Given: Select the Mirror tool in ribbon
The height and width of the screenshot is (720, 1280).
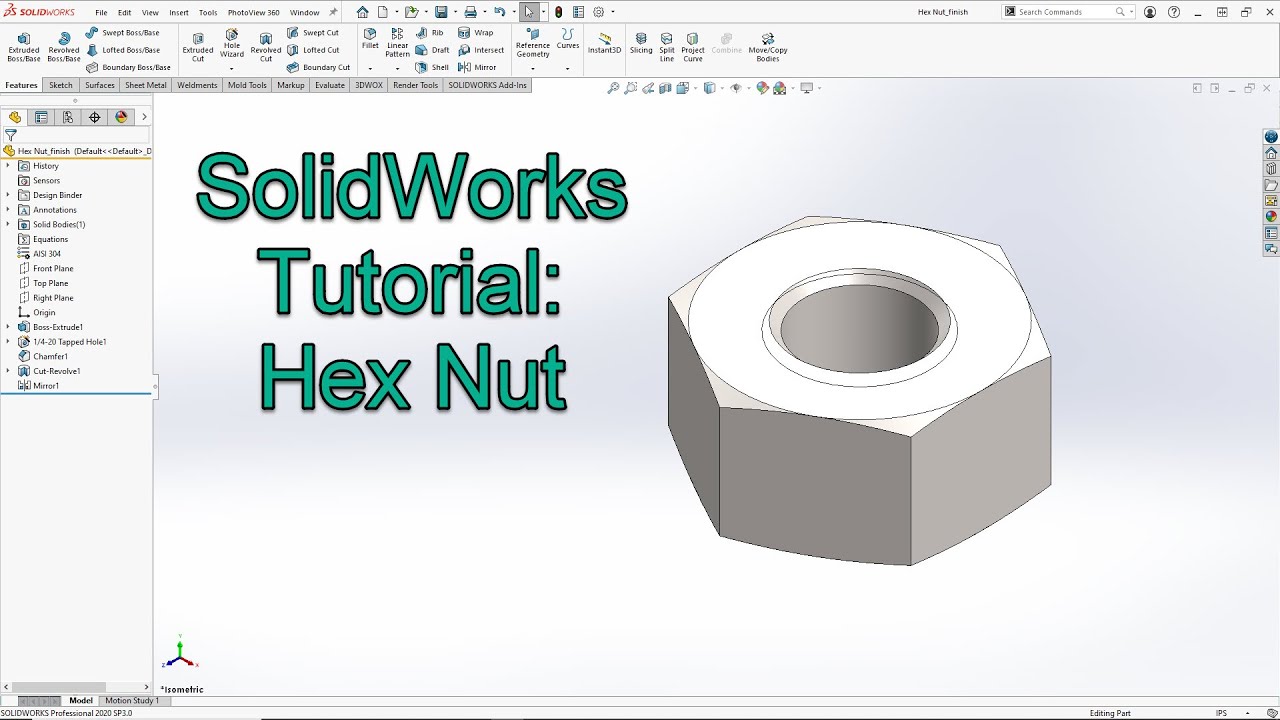Looking at the screenshot, I should coord(477,67).
